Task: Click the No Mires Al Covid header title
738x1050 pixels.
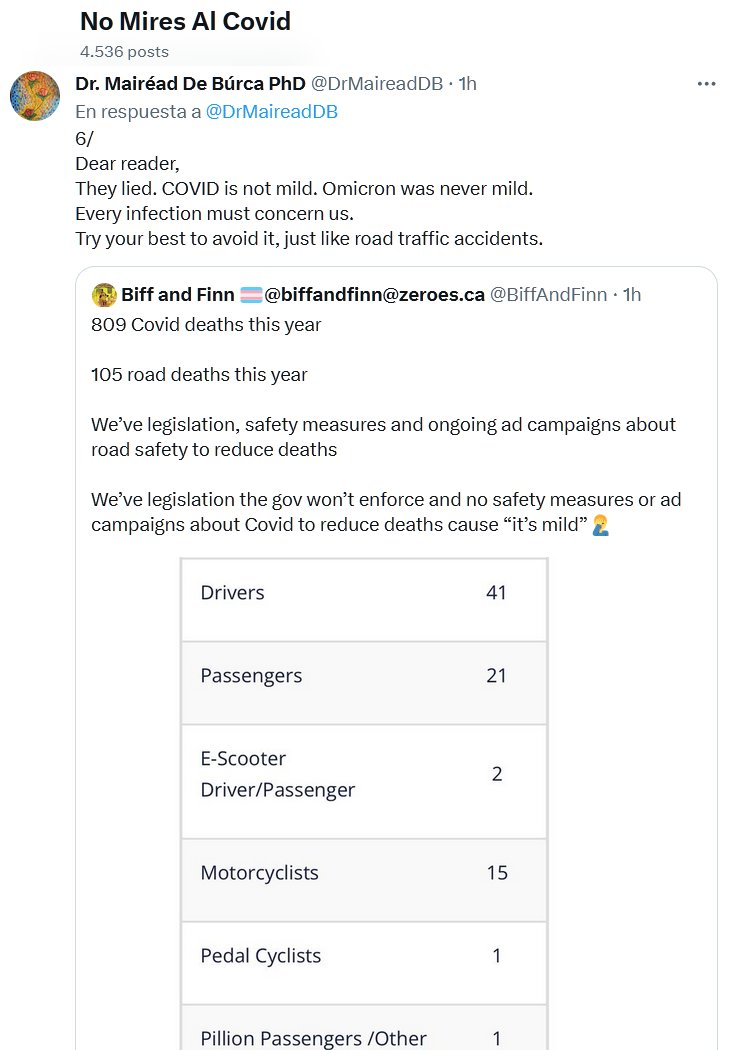Action: point(185,21)
